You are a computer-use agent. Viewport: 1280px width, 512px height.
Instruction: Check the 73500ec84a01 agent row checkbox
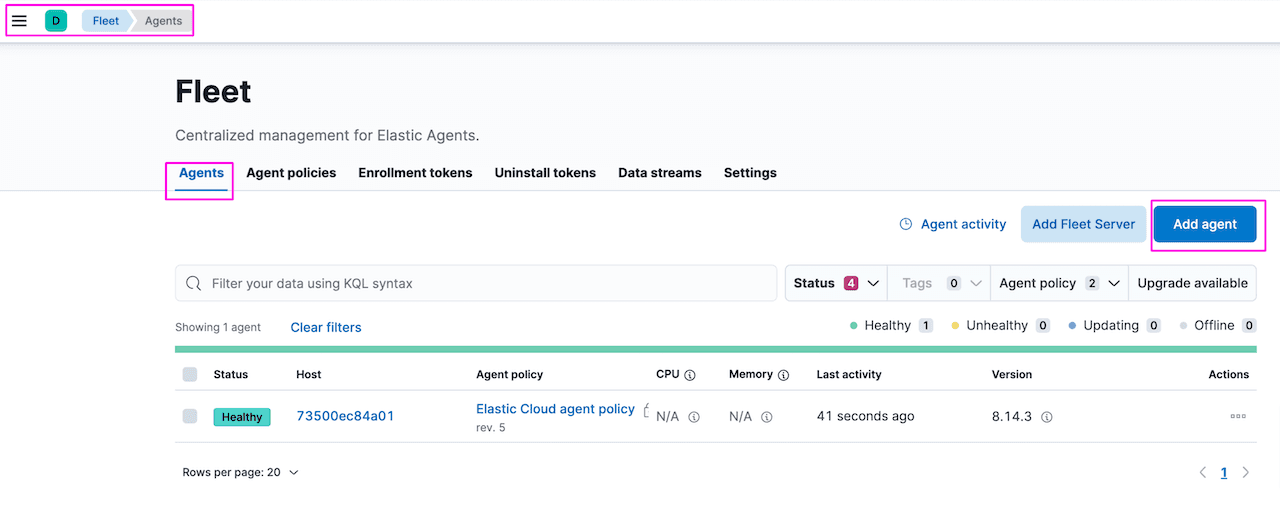[x=190, y=416]
